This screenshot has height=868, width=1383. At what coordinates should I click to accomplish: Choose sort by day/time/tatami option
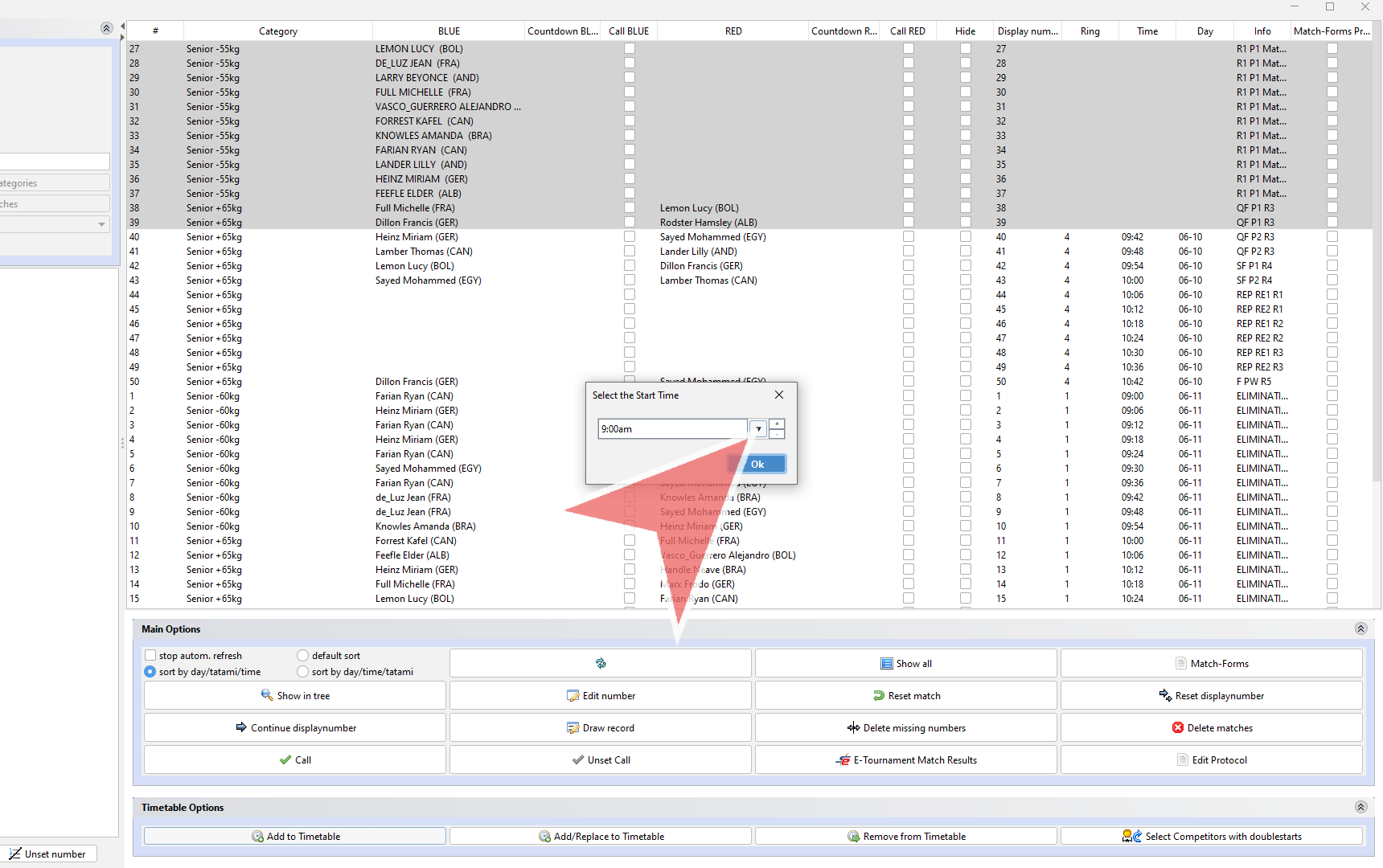coord(303,671)
